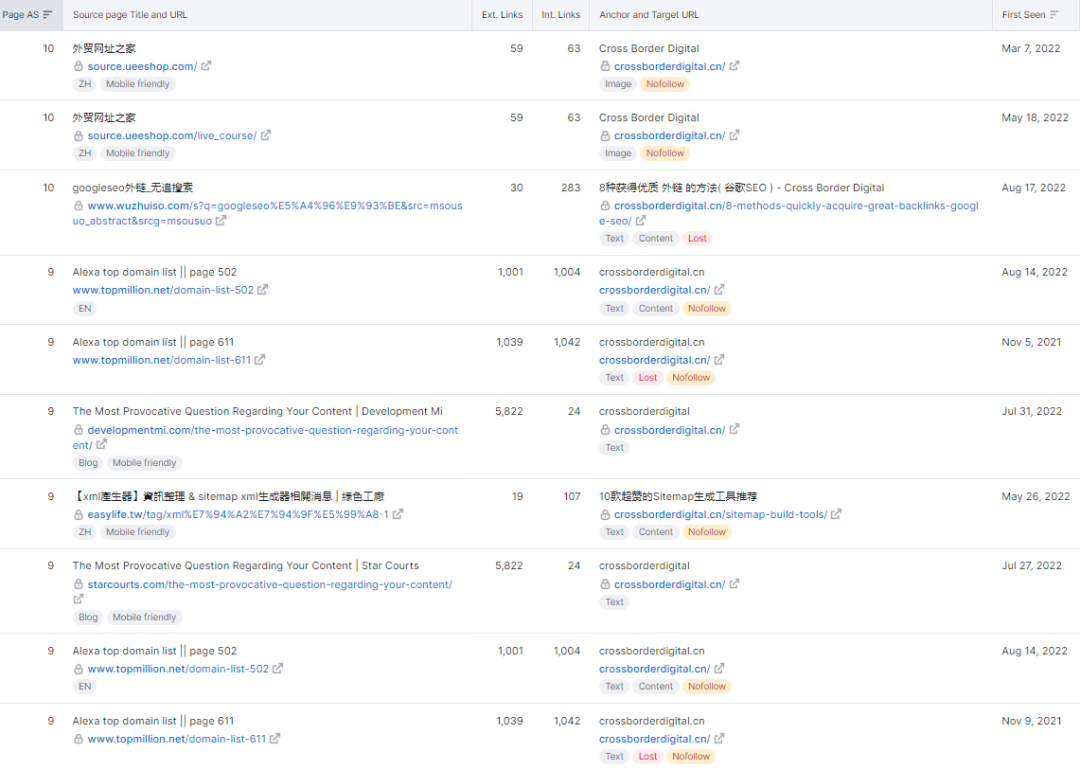Click external-link icon after easylife.tw source URL

[x=398, y=514]
